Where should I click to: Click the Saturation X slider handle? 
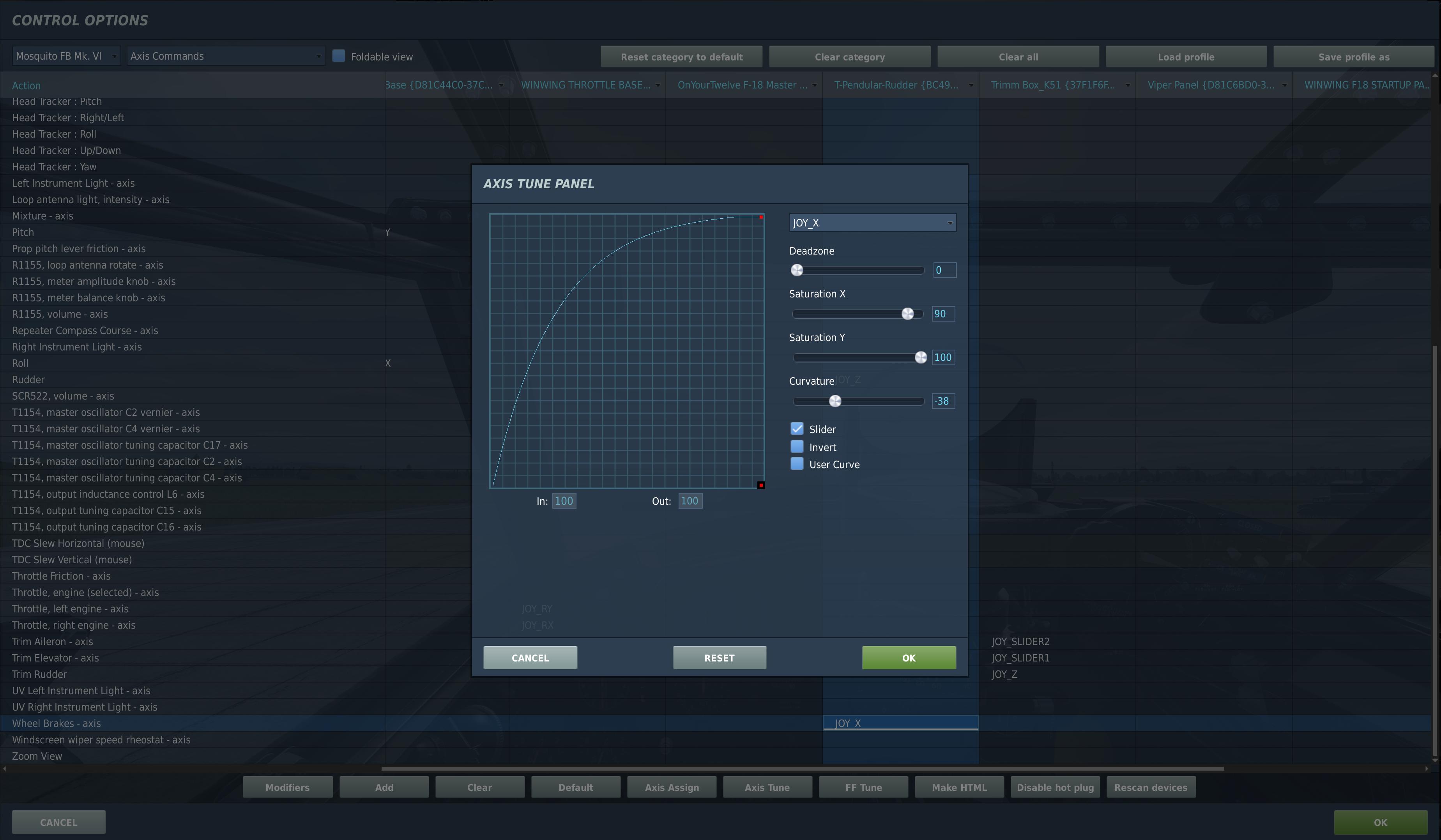coord(907,313)
